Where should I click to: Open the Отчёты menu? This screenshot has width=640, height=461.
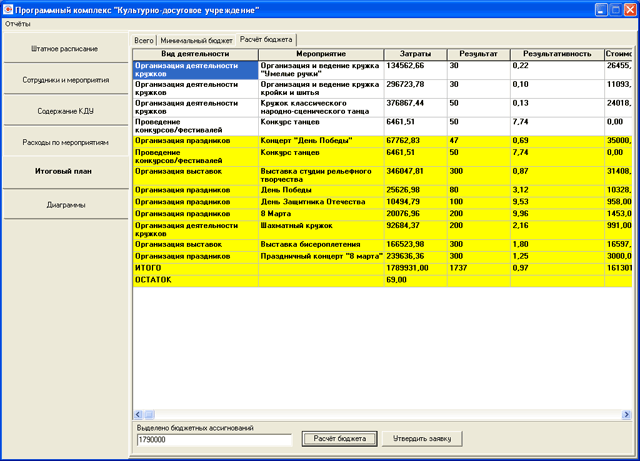pos(18,24)
